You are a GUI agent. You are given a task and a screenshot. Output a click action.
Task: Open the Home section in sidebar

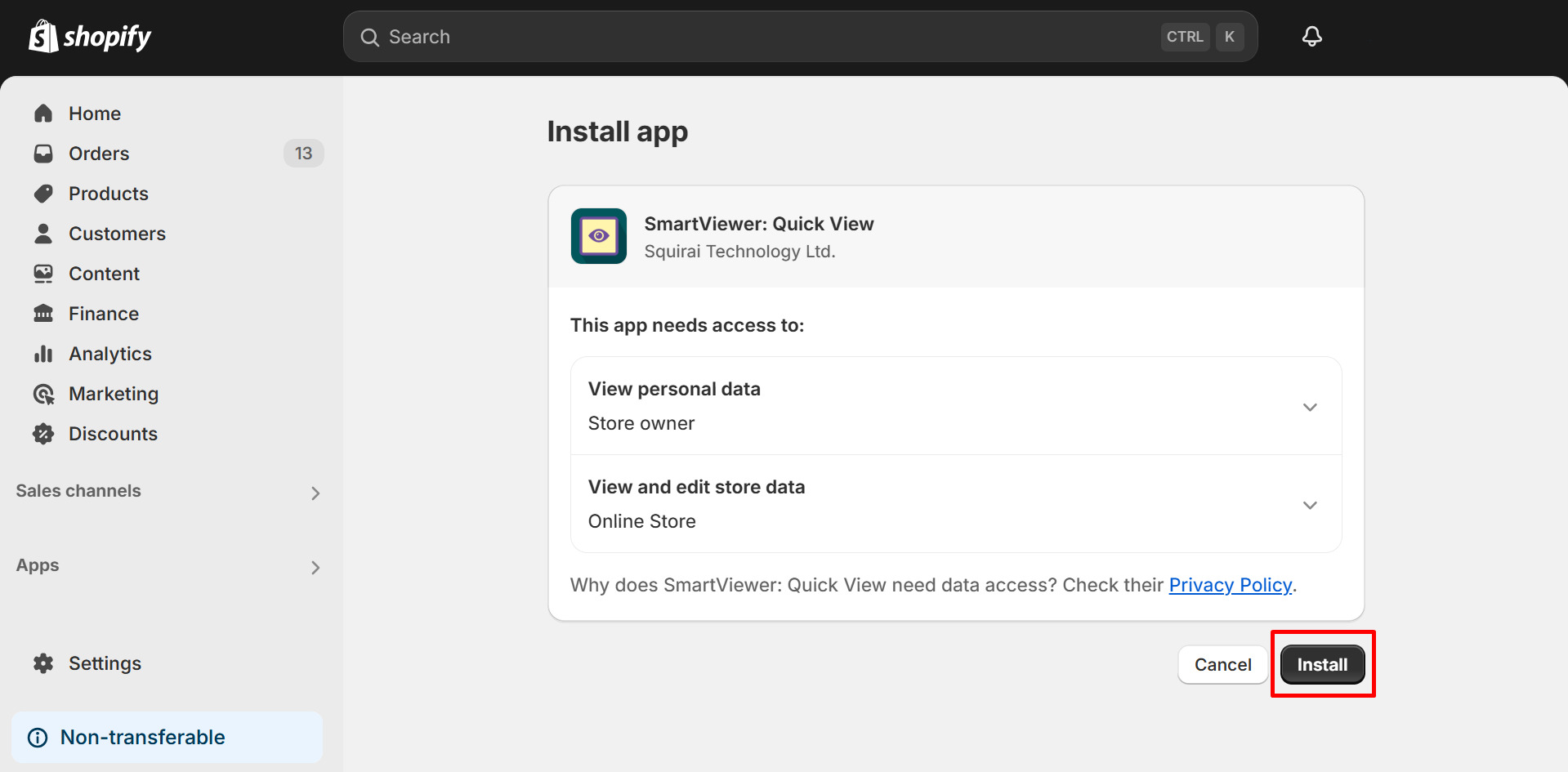[93, 113]
